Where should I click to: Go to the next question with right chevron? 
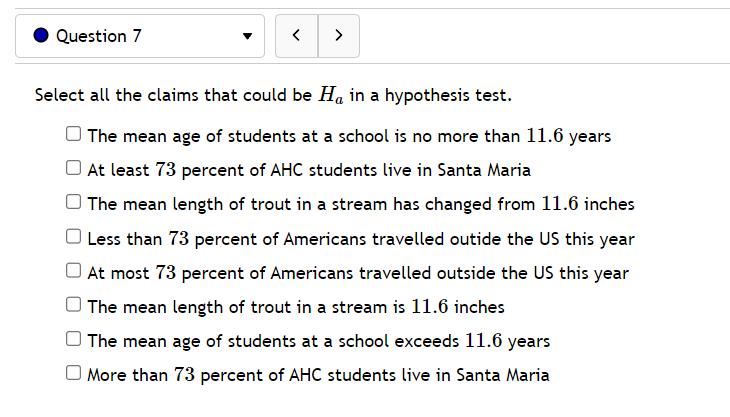tap(339, 36)
